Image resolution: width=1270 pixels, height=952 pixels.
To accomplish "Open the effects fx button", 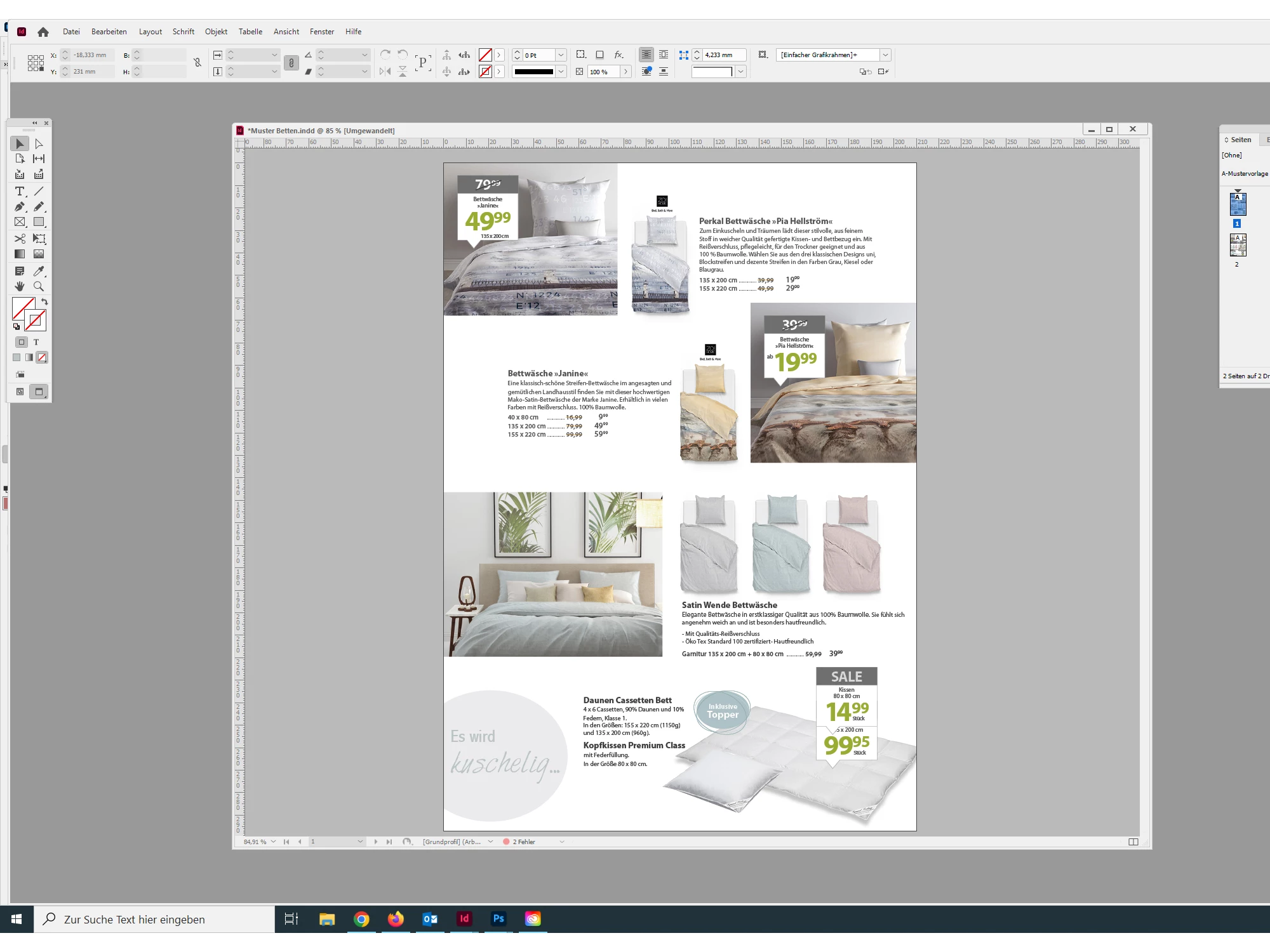I will 618,55.
